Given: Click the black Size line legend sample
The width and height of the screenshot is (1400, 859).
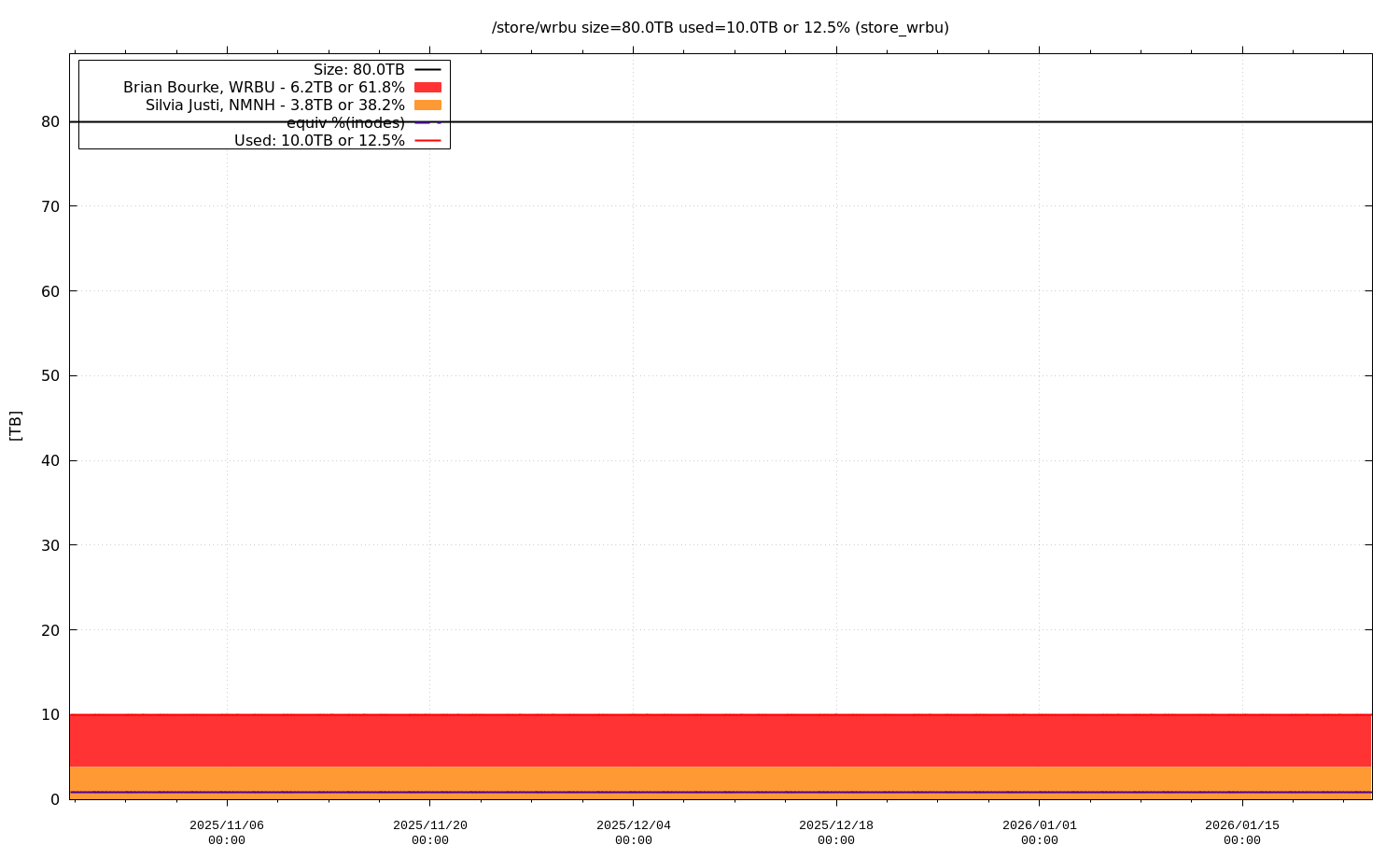Looking at the screenshot, I should [427, 70].
